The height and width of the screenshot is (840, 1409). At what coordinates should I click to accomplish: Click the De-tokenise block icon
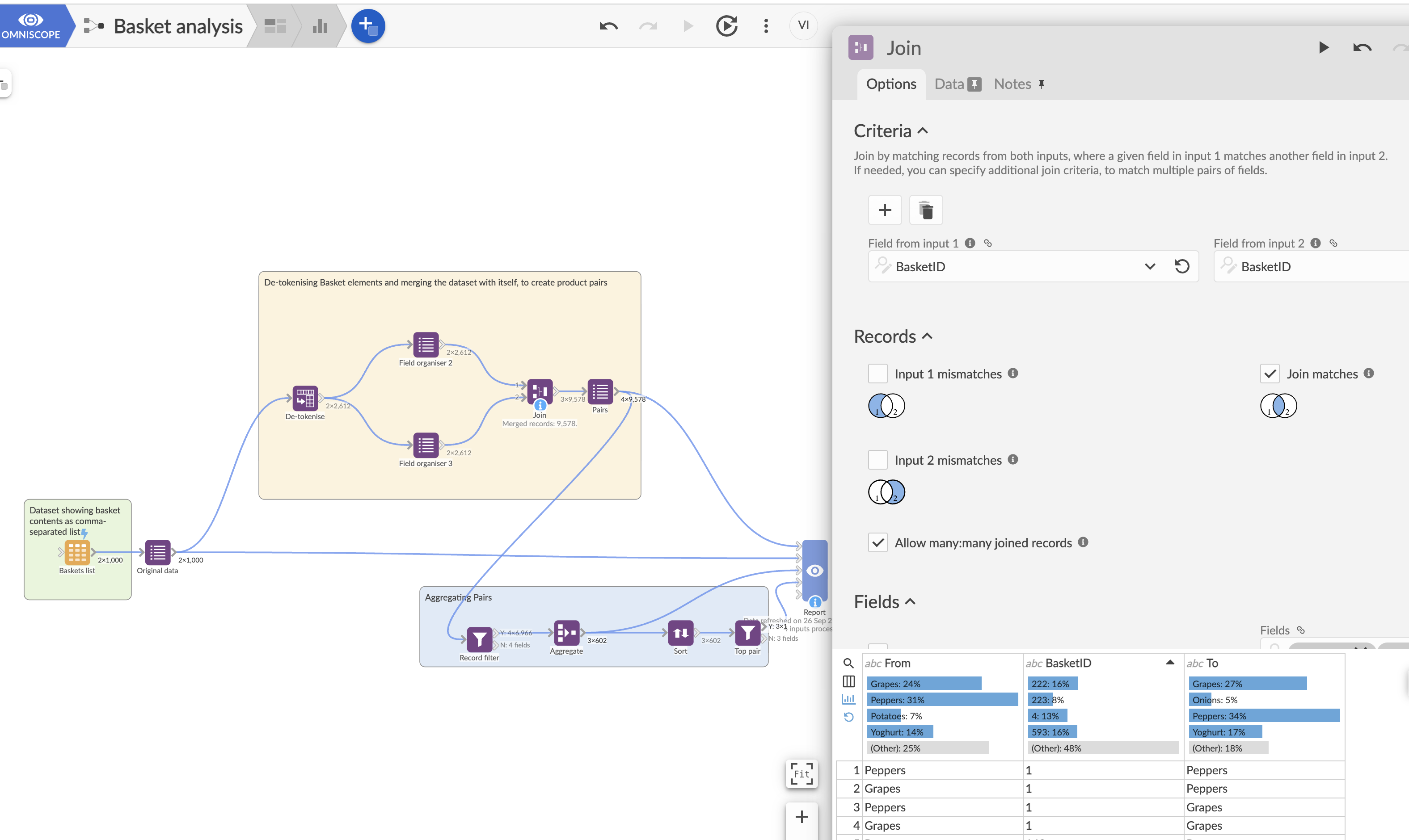click(305, 399)
